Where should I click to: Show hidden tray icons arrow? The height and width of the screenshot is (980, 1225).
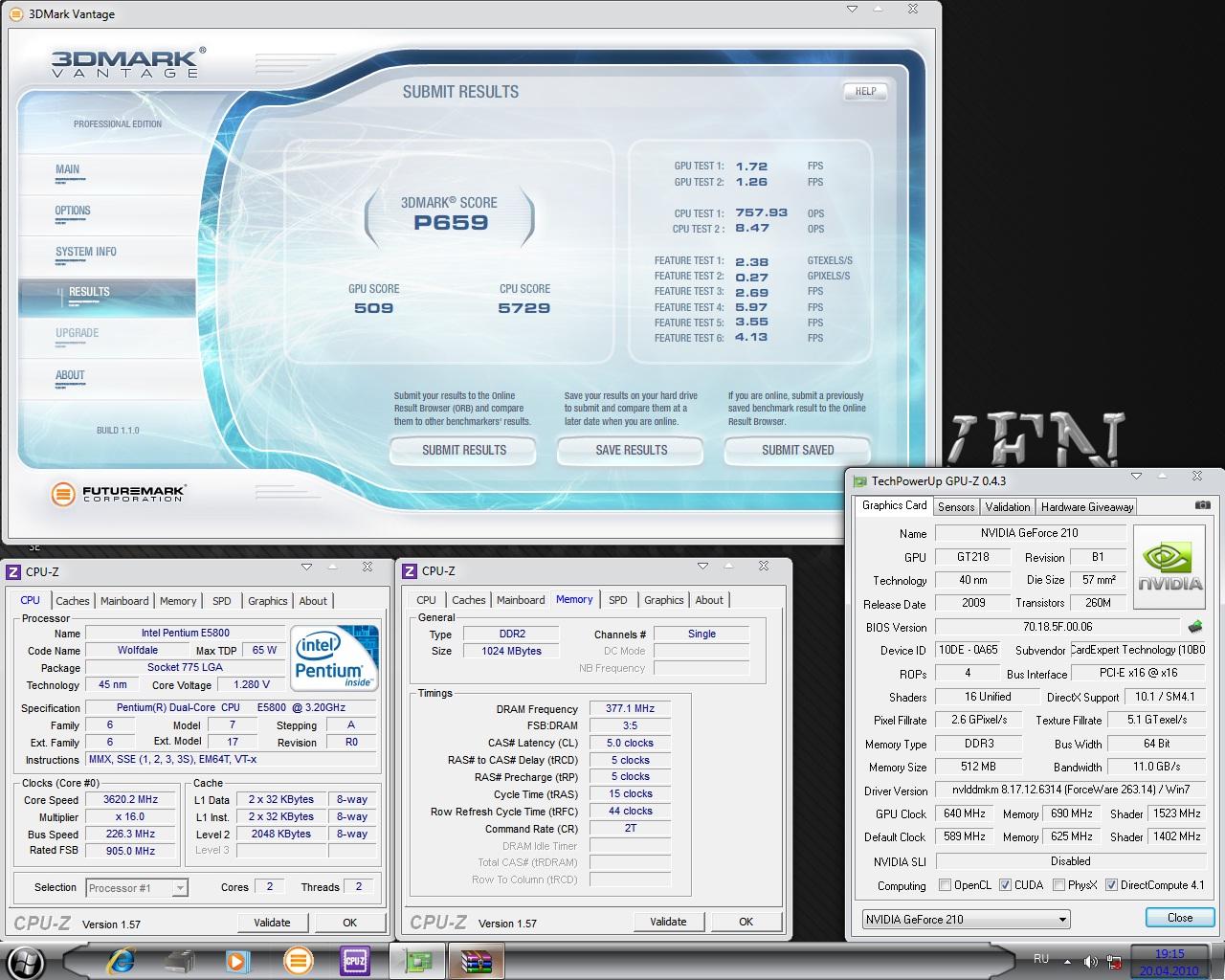coord(1068,960)
